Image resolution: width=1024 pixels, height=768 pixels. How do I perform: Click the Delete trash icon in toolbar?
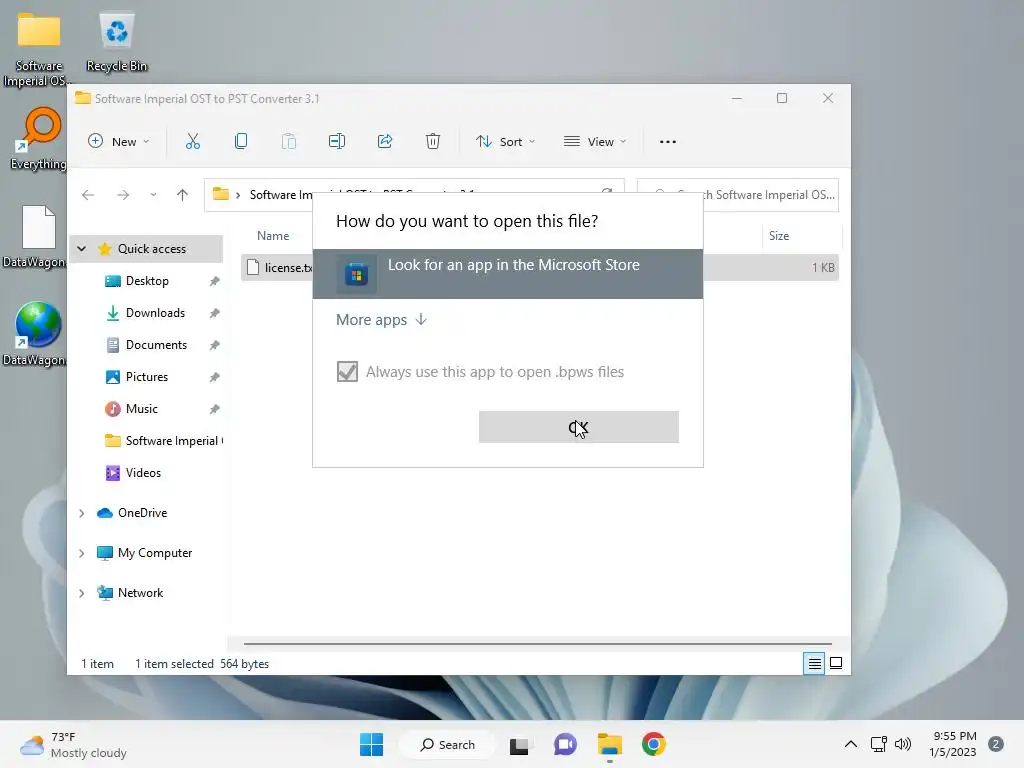click(x=433, y=141)
